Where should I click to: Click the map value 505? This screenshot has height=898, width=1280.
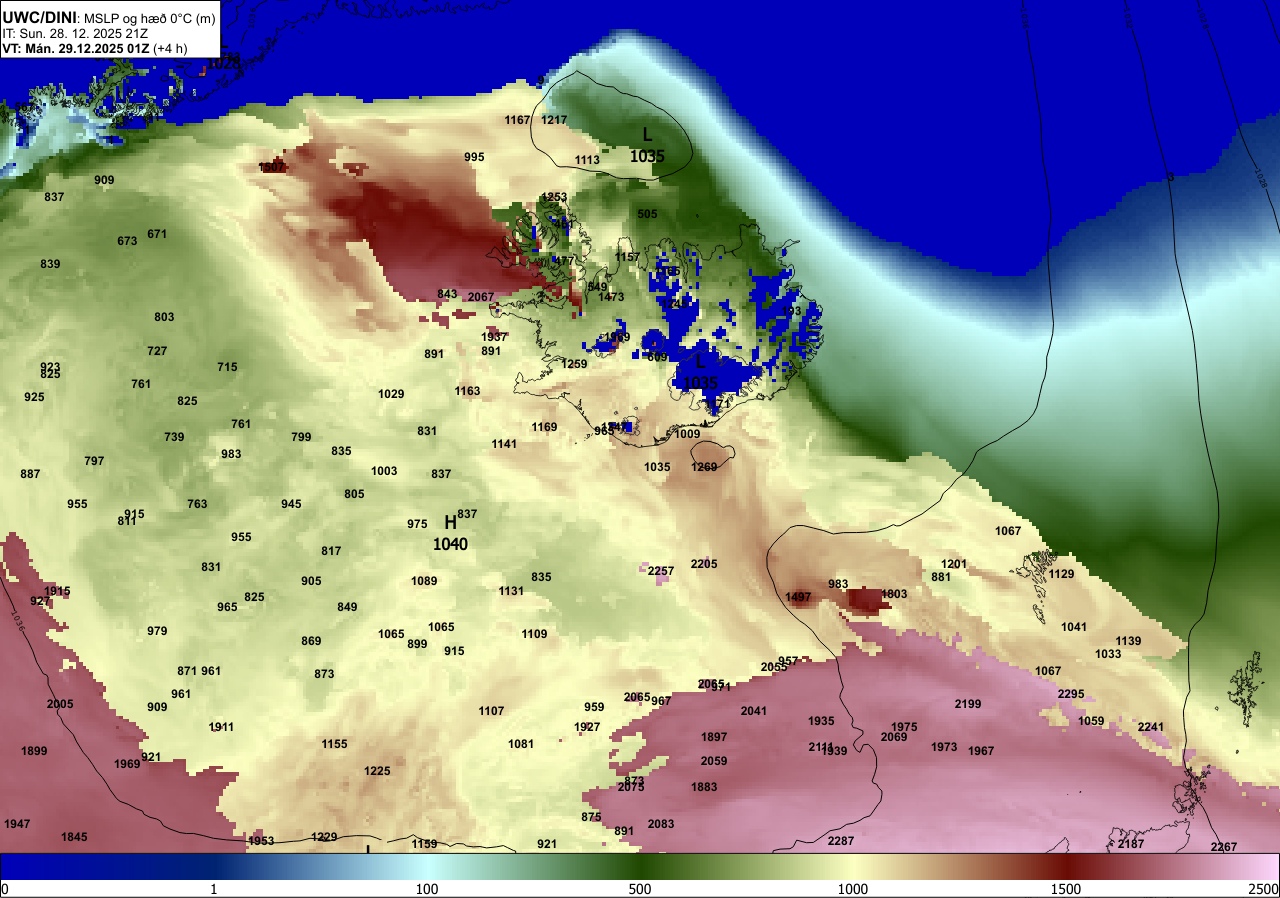click(647, 214)
